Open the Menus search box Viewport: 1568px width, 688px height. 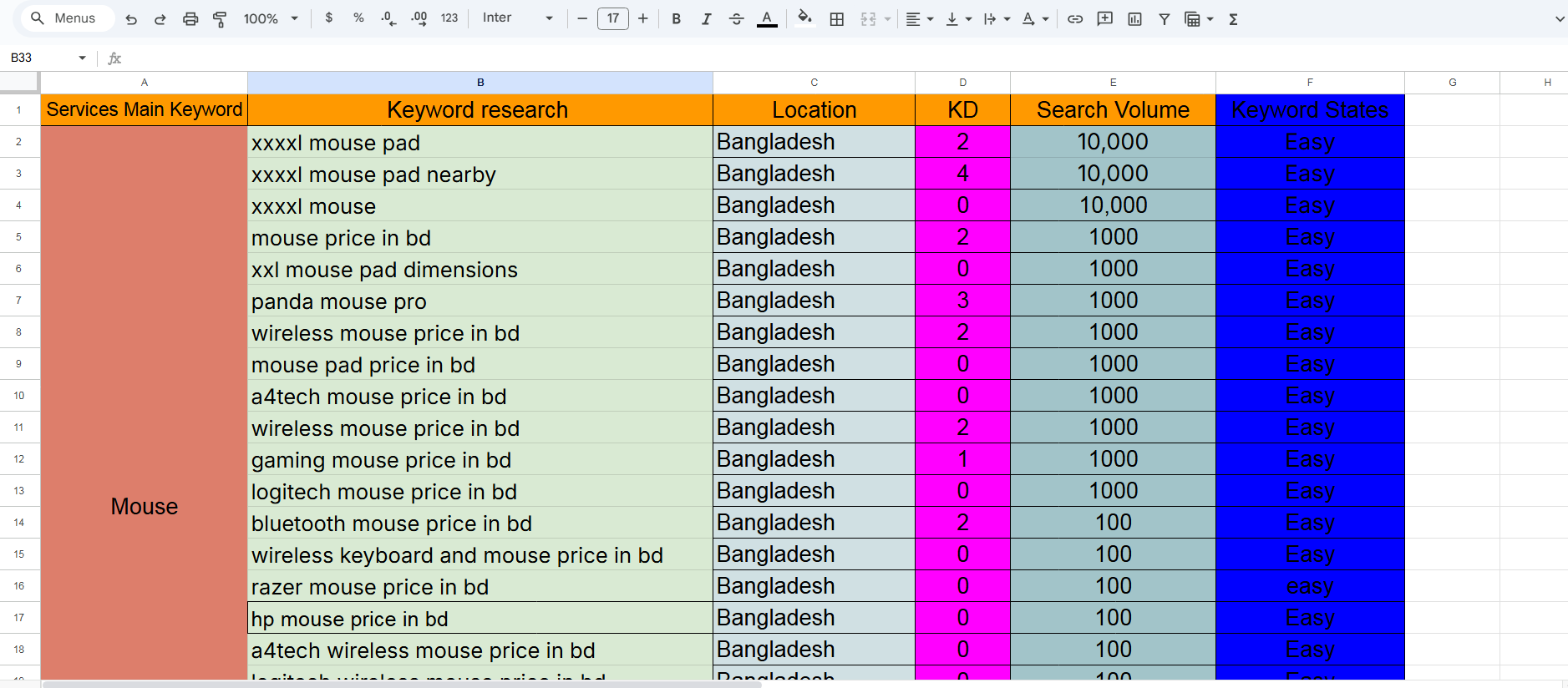pos(67,18)
